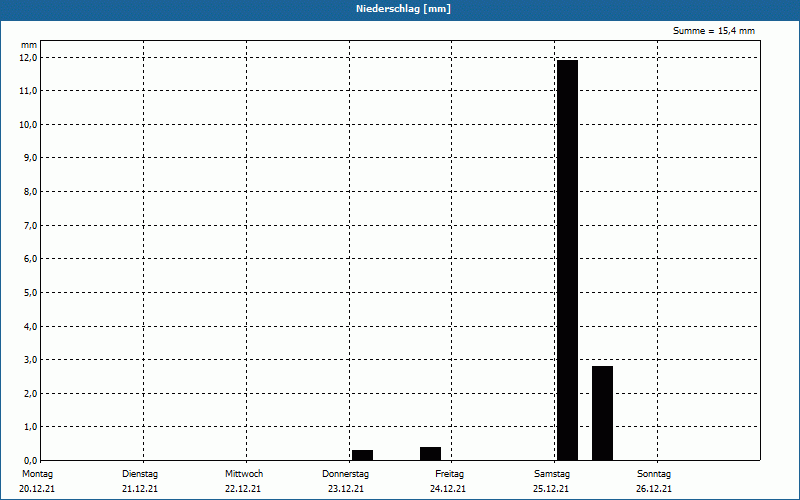This screenshot has width=800, height=500.
Task: Click the mm unit label above y-axis
Action: click(x=29, y=45)
